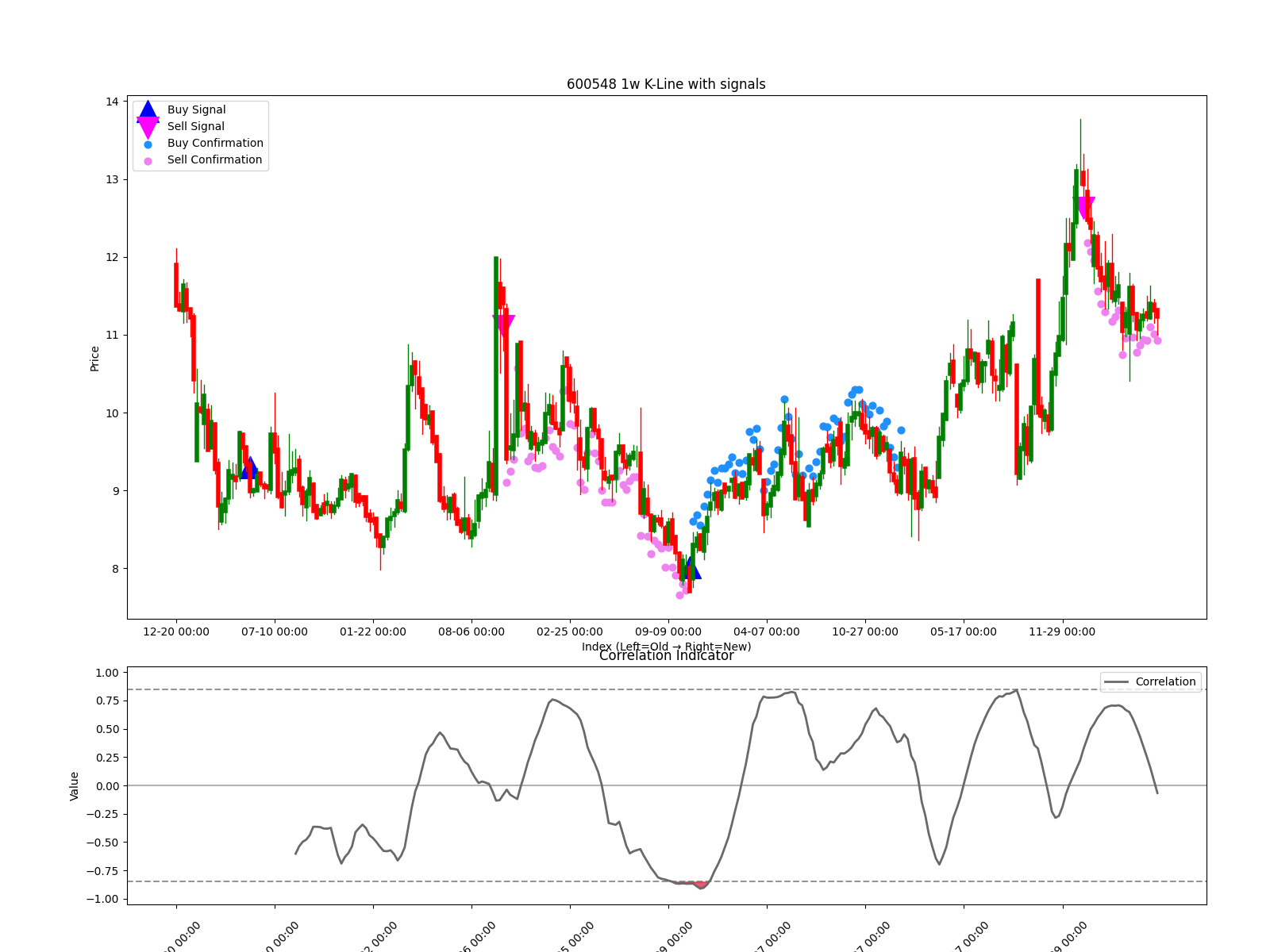Click price axis tick '8'
This screenshot has height=952, width=1270.
point(115,568)
